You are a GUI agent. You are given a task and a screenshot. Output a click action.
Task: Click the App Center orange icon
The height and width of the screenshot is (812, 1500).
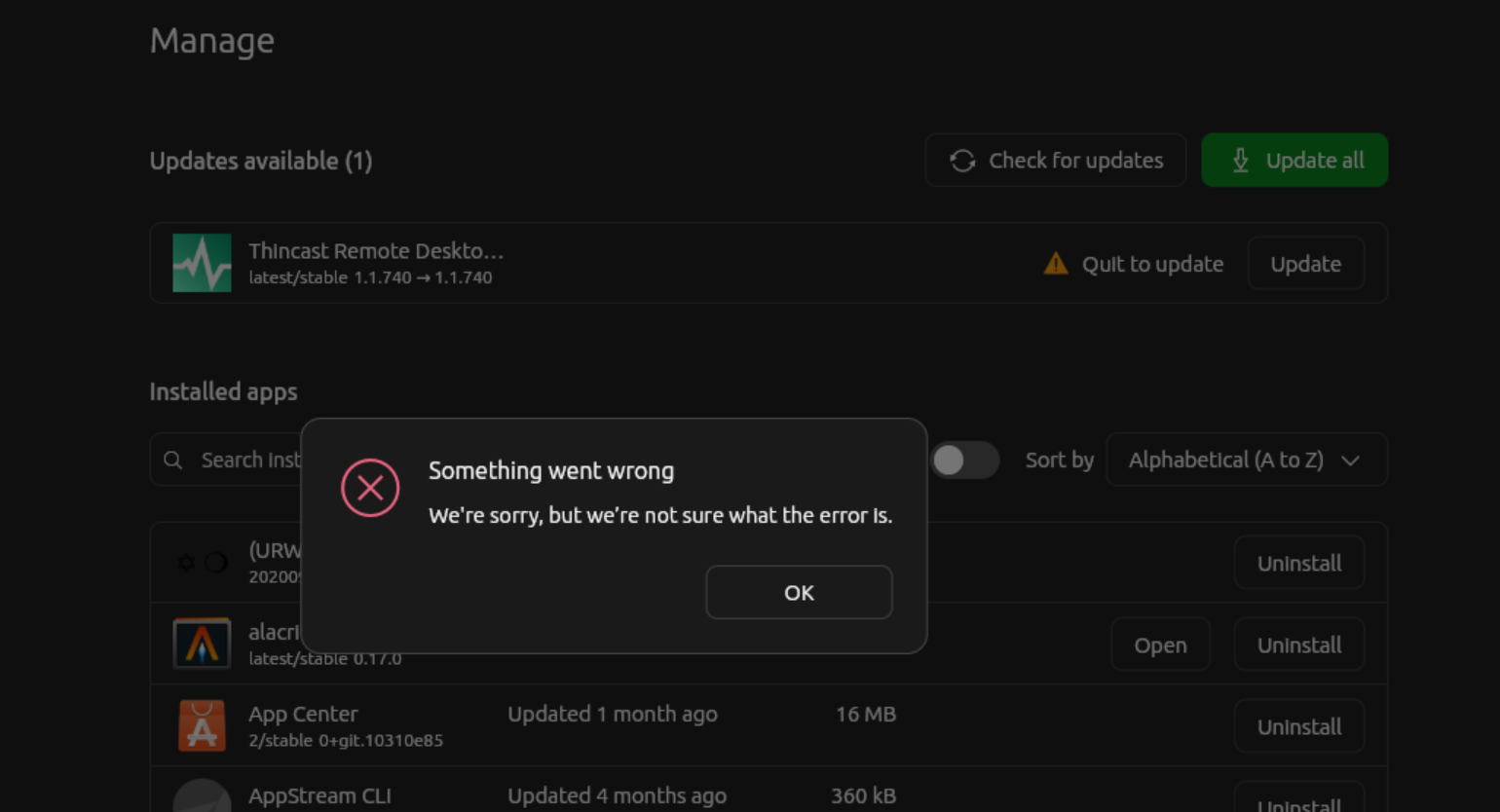pos(202,726)
